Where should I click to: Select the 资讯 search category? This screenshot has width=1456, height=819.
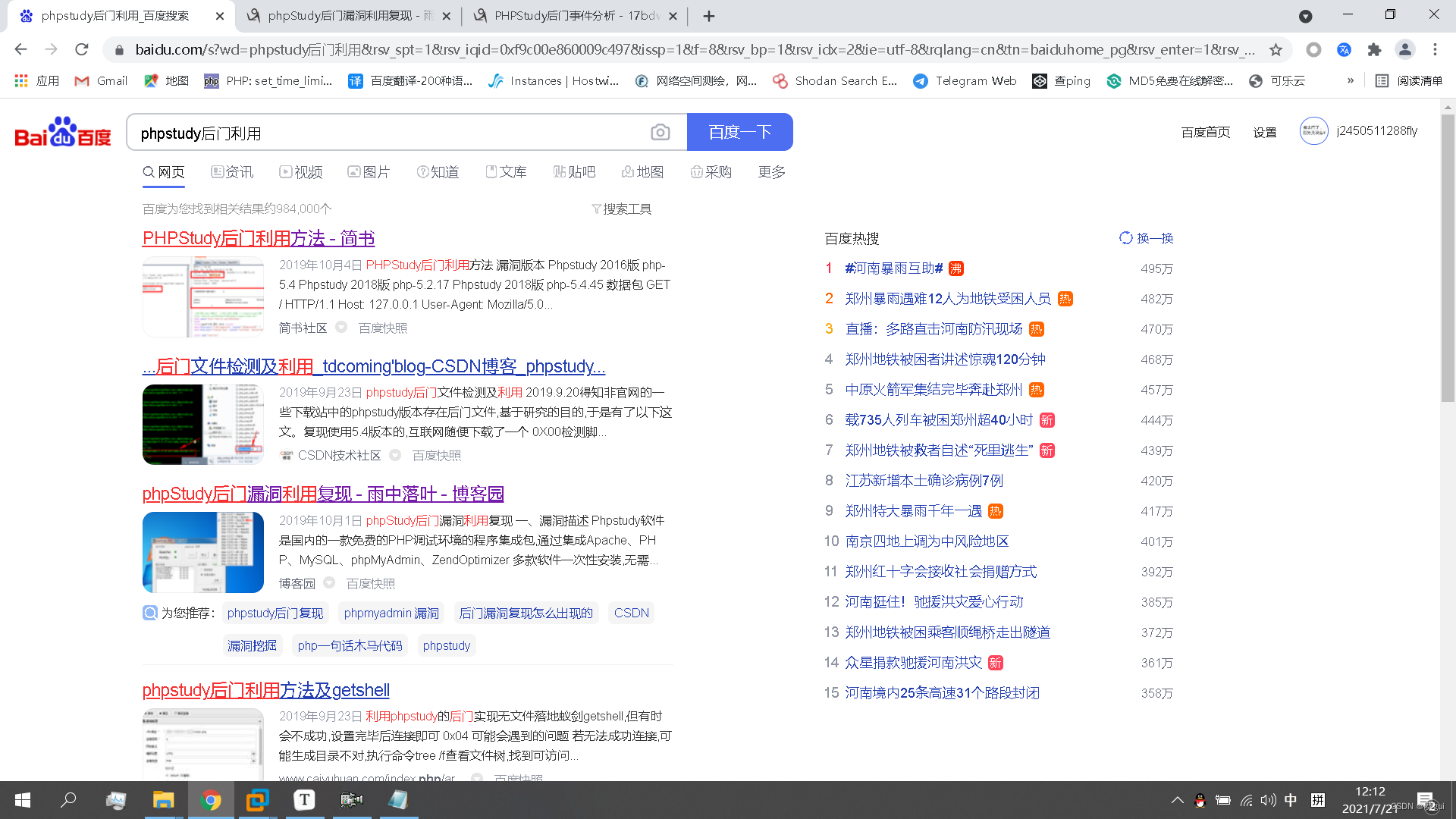tap(232, 172)
